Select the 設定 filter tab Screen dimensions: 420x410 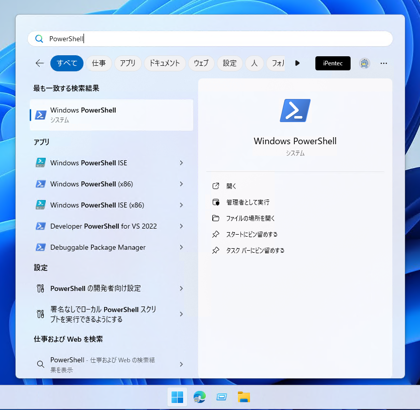pos(230,63)
